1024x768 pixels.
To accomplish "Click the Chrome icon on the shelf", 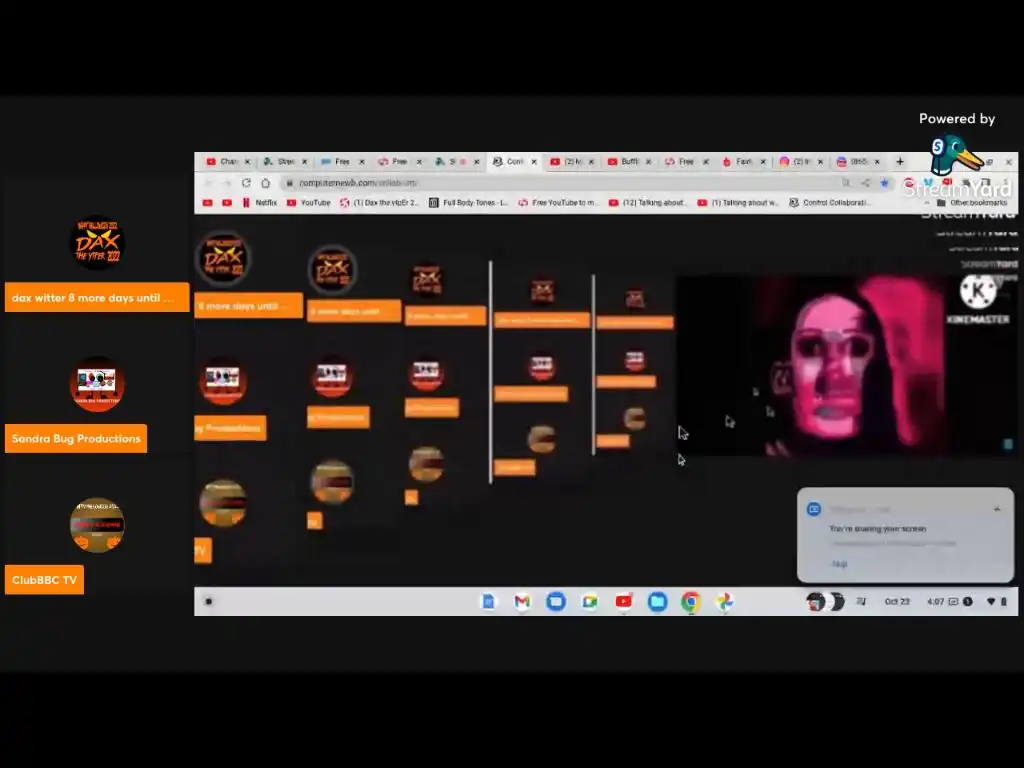I will pyautogui.click(x=691, y=601).
